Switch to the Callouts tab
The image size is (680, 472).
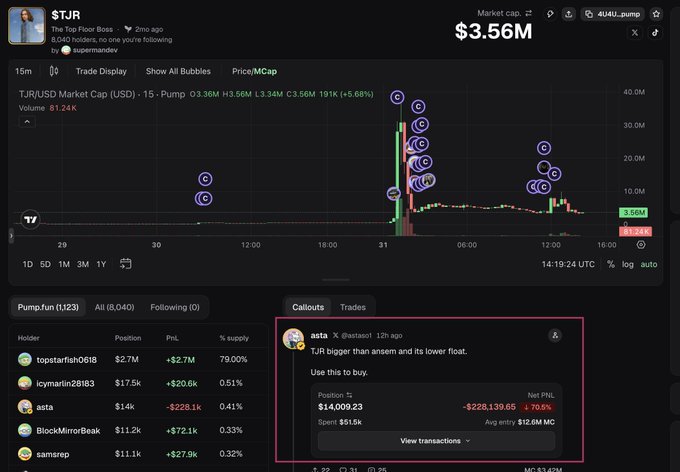(308, 307)
